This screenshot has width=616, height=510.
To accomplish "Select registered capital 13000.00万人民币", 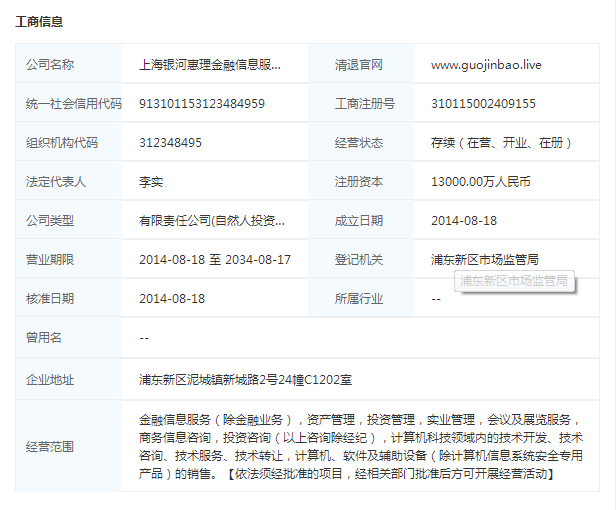I will pyautogui.click(x=481, y=182).
